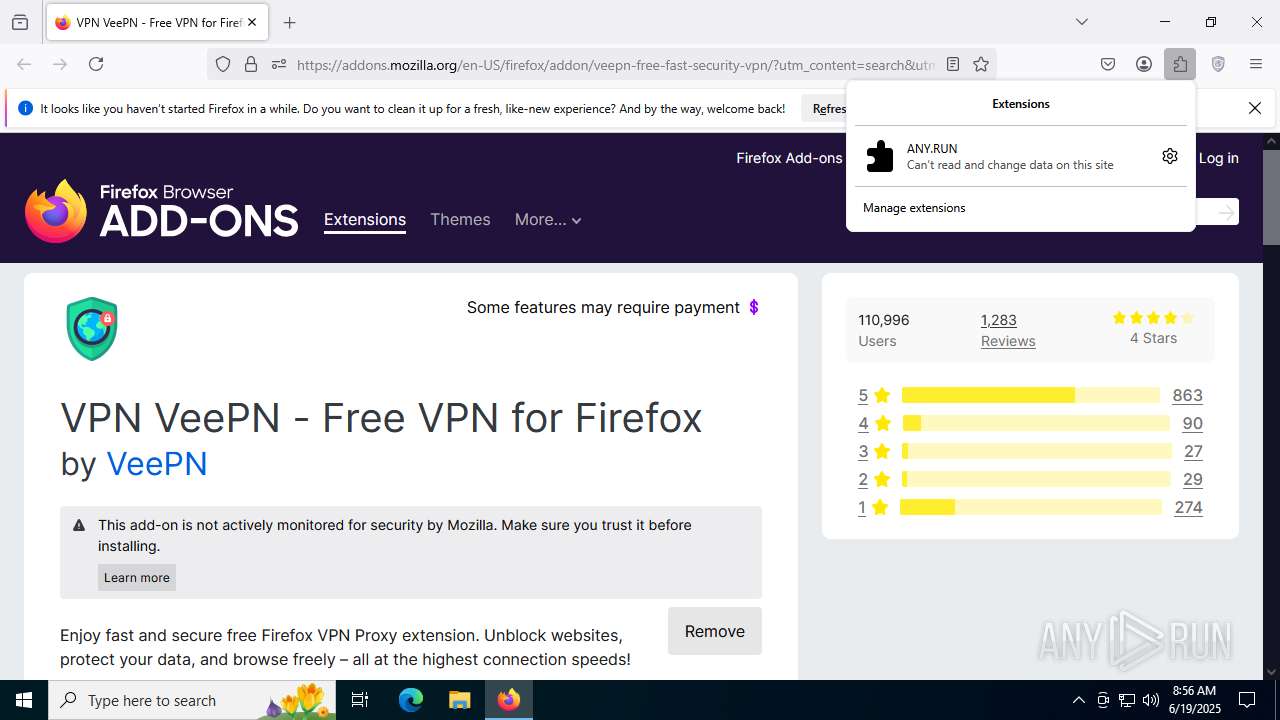The height and width of the screenshot is (720, 1280).
Task: Switch to the Extensions section
Action: coord(365,220)
